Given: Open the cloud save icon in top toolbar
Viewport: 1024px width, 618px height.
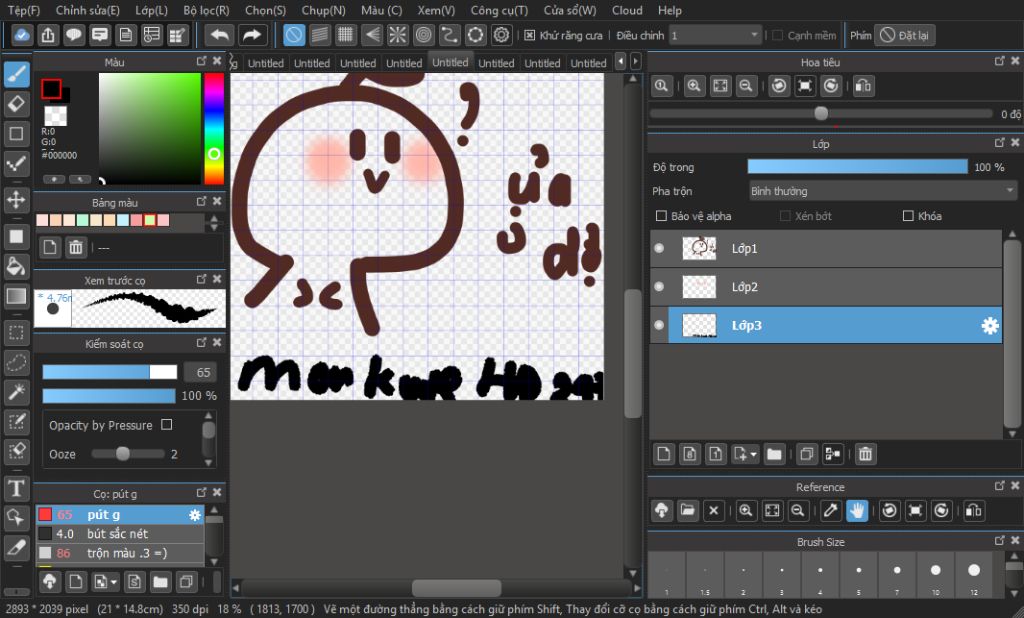Looking at the screenshot, I should click(22, 35).
